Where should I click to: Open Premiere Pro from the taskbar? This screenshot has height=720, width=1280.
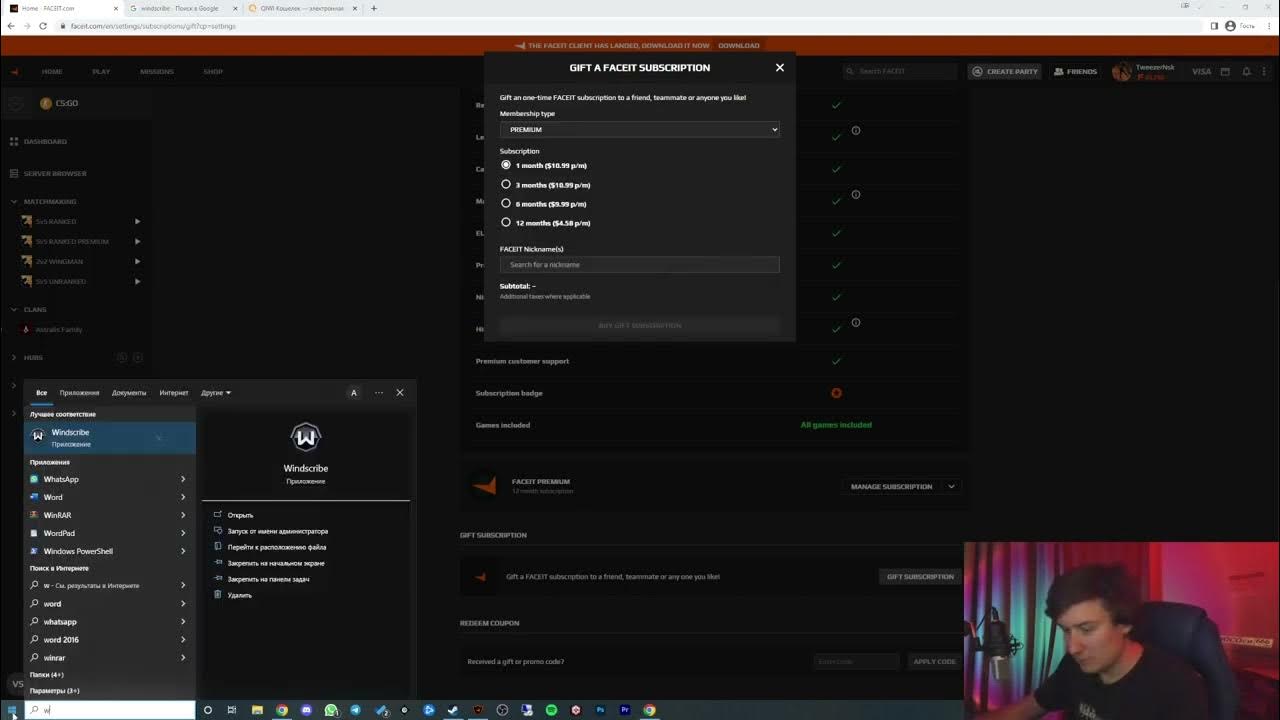click(625, 711)
